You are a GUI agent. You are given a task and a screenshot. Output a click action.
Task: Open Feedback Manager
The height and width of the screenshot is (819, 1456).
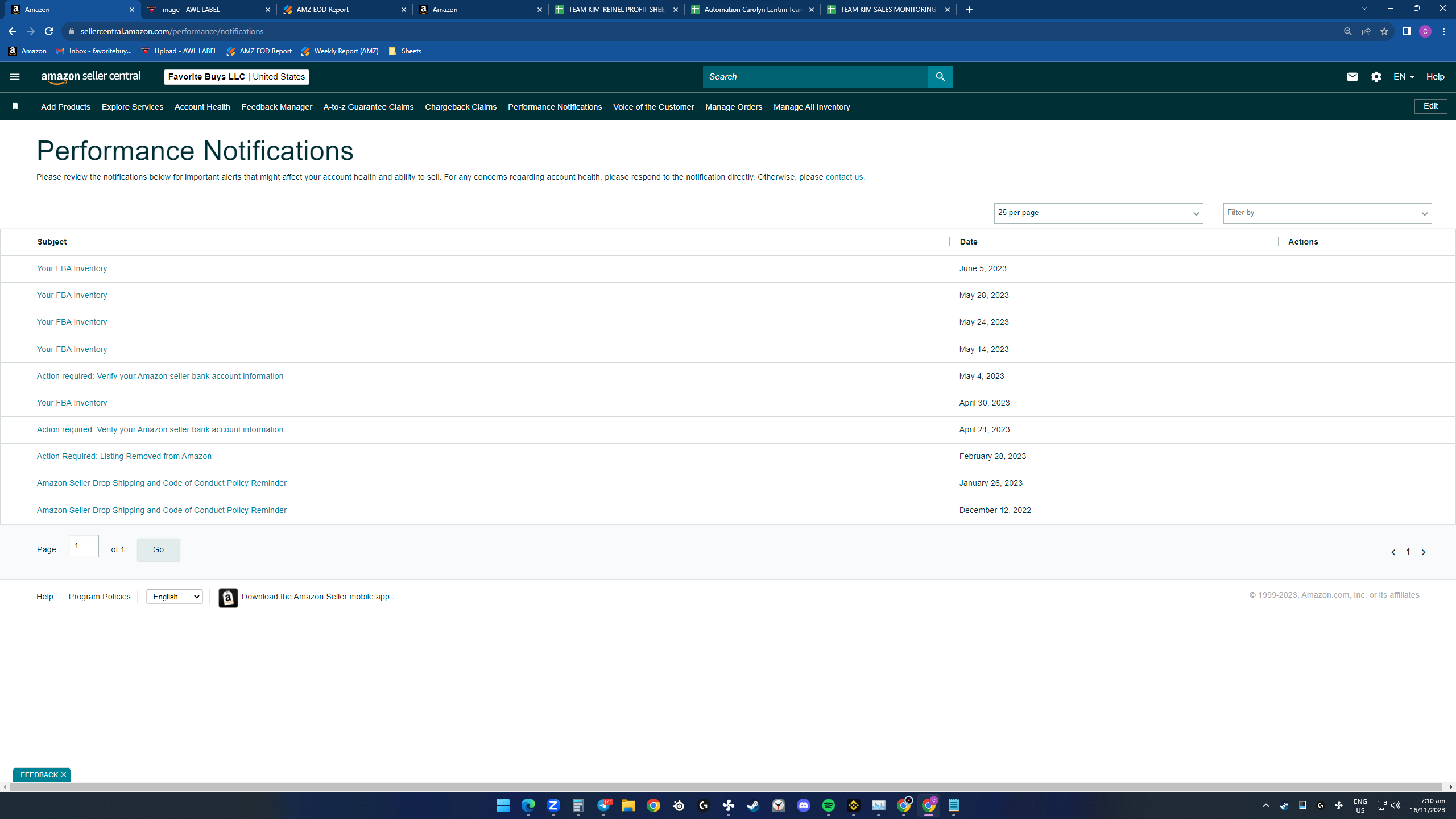(x=277, y=107)
